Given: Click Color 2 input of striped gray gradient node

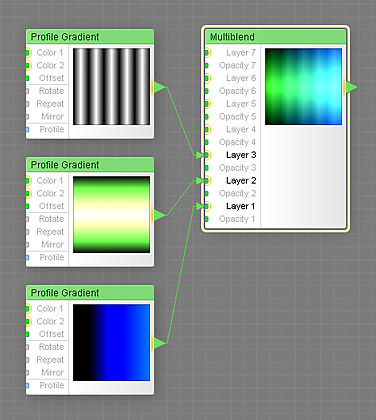Looking at the screenshot, I should 28,65.
